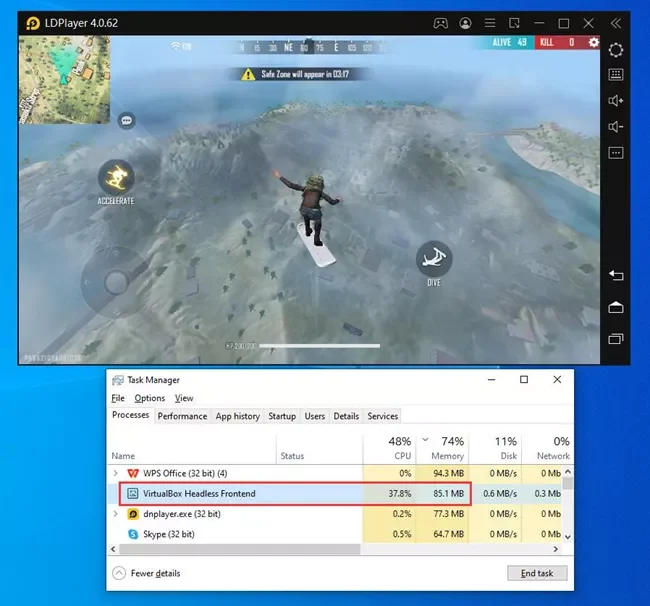Viewport: 650px width, 606px height.
Task: Click the dnplayer.exe process icon
Action: tap(133, 514)
